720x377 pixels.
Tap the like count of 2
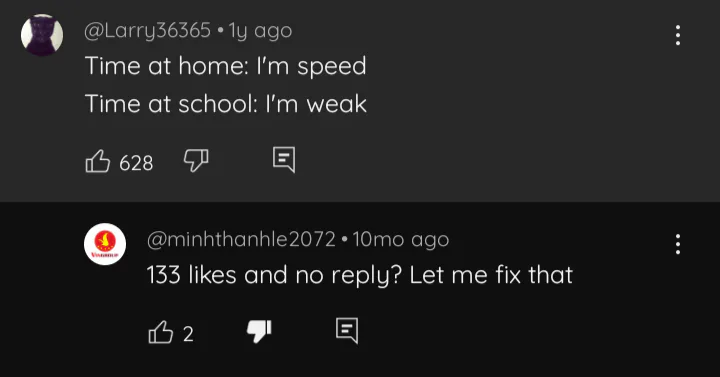(x=188, y=334)
